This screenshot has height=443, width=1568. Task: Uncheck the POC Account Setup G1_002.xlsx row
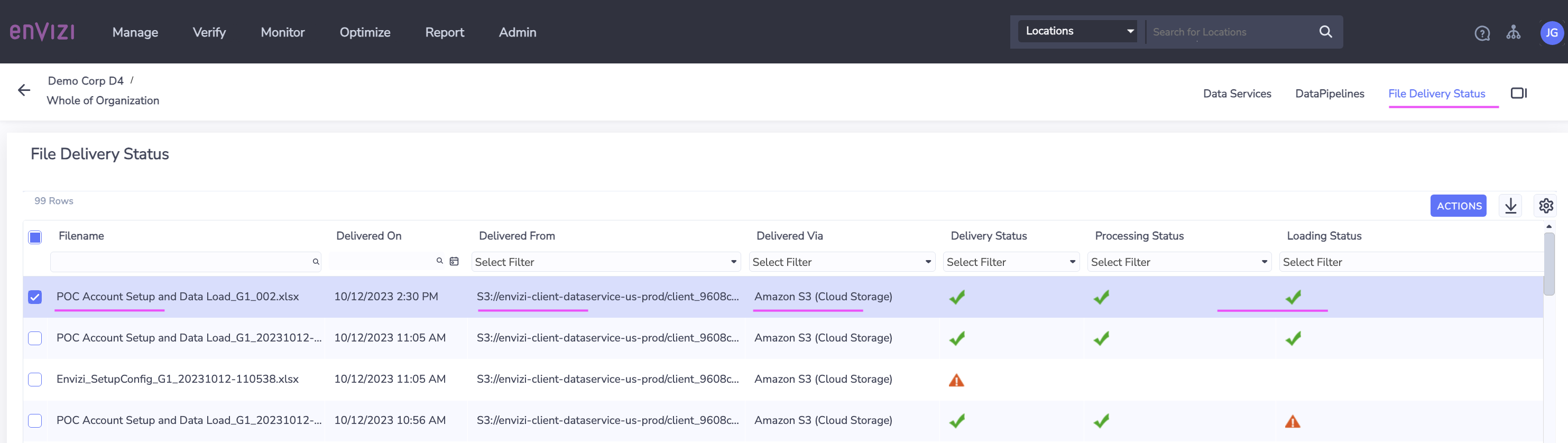point(35,297)
